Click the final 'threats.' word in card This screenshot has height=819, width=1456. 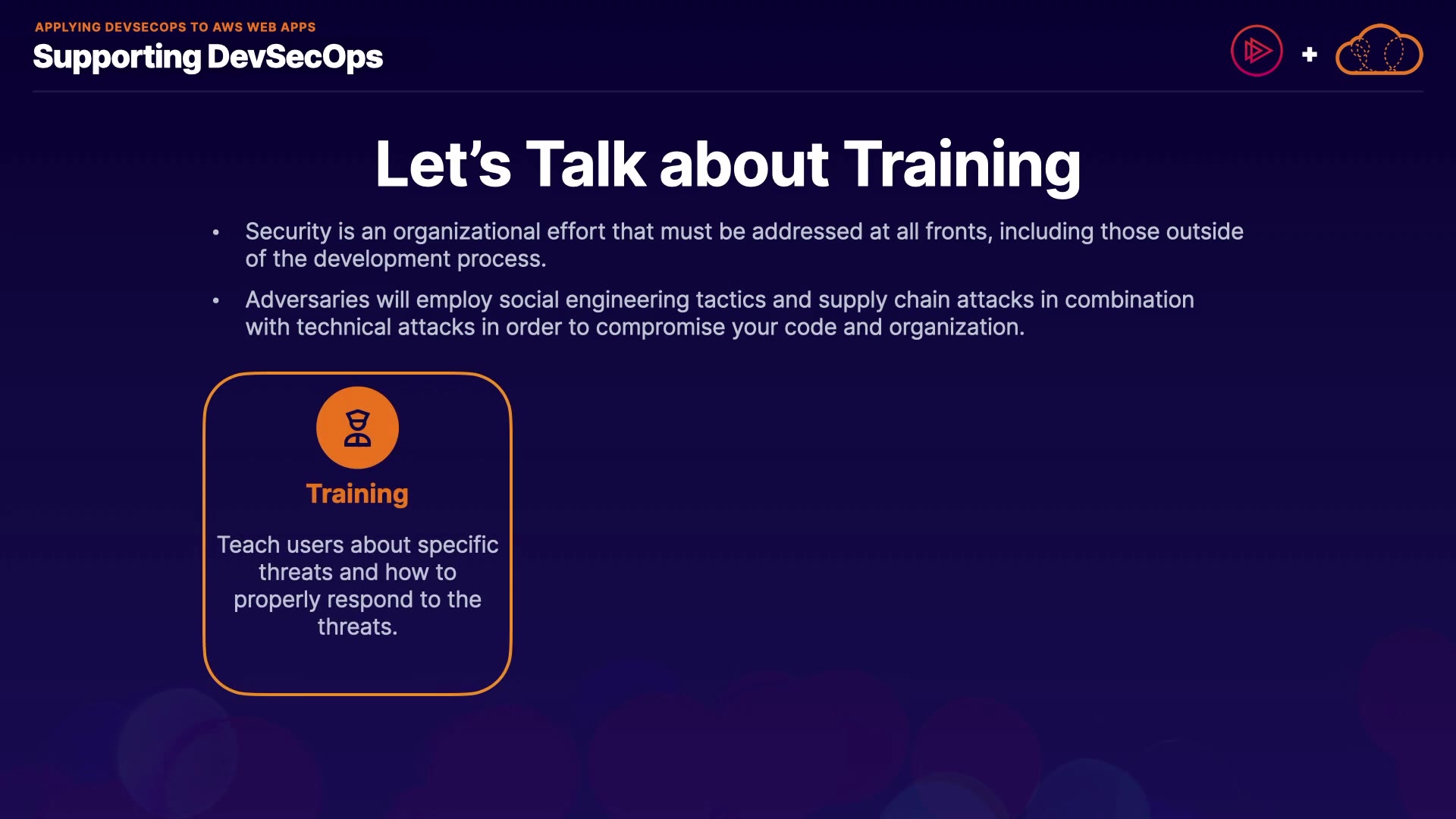(x=357, y=626)
